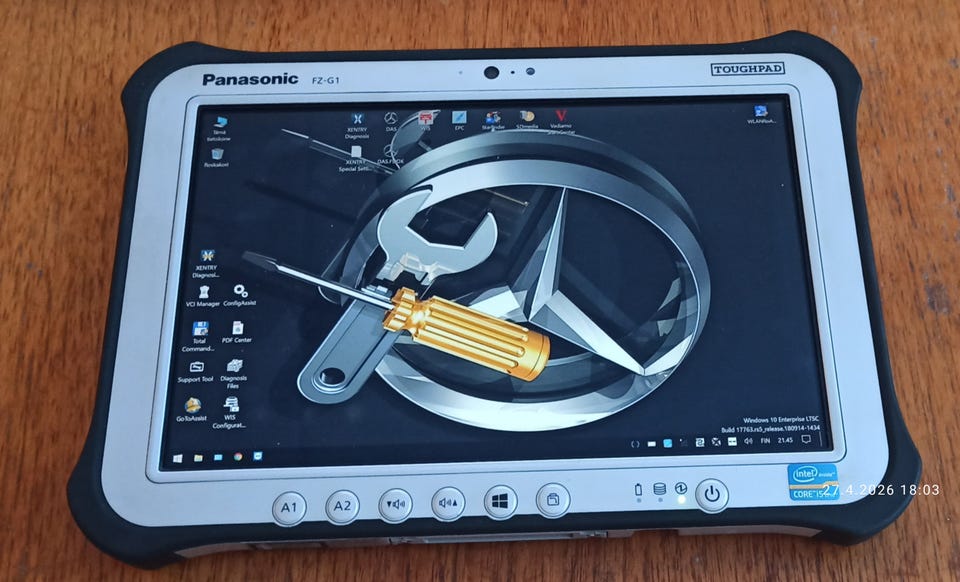Click the 21.45 taskbar clock
Screen dimensions: 960x582
pyautogui.click(x=785, y=439)
